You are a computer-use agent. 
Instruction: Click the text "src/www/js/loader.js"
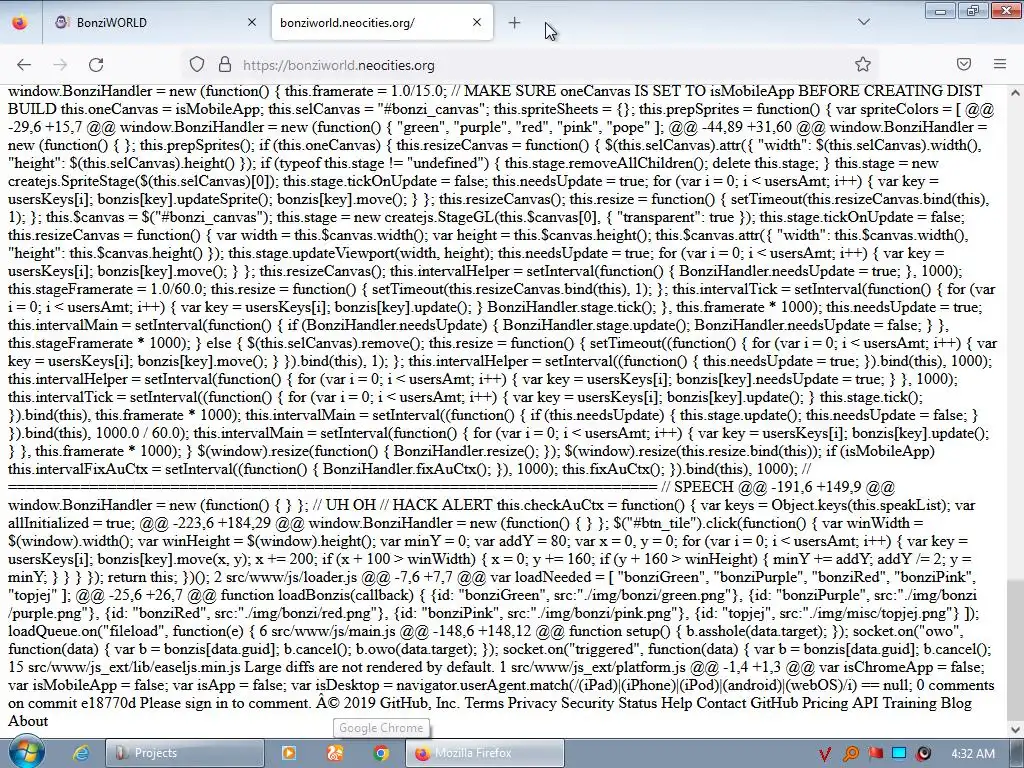[289, 577]
